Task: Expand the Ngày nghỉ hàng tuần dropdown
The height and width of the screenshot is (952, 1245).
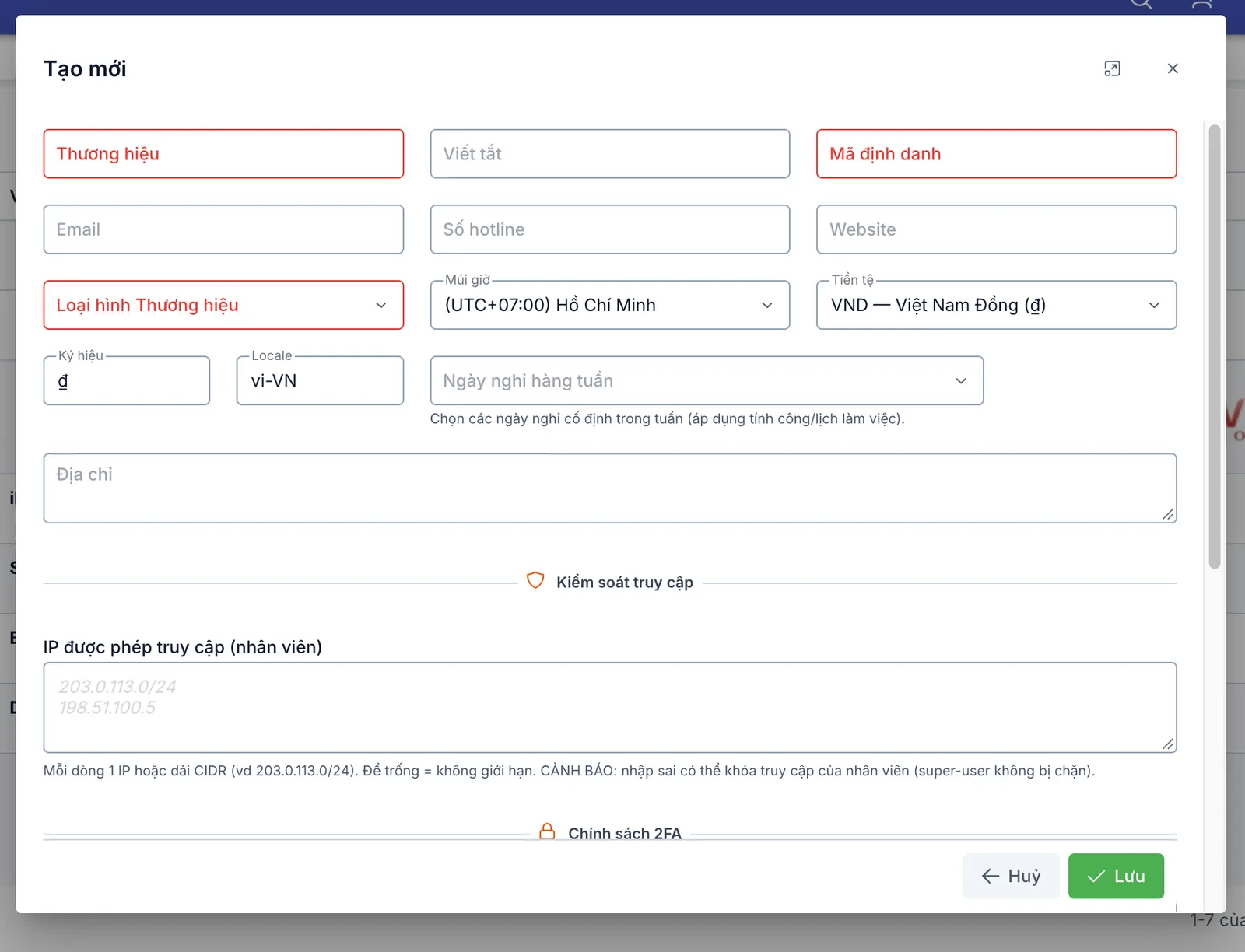Action: tap(707, 380)
